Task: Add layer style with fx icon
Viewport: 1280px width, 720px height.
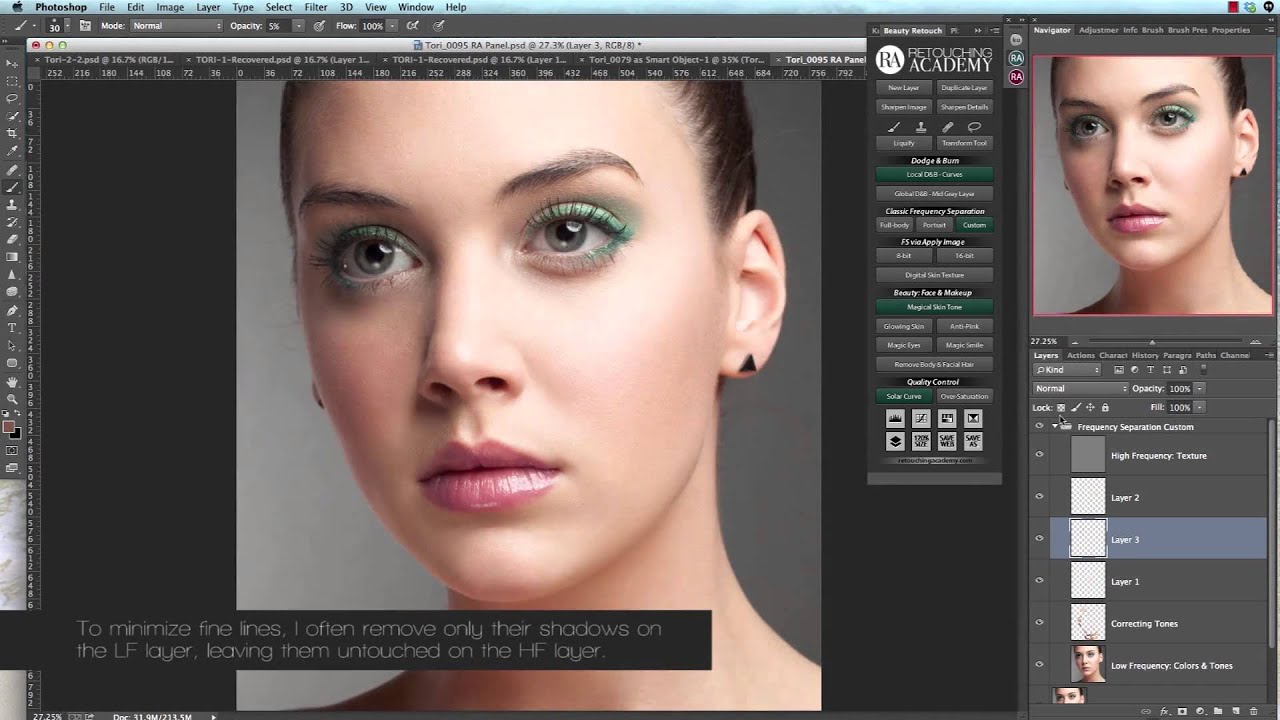Action: pyautogui.click(x=1166, y=711)
